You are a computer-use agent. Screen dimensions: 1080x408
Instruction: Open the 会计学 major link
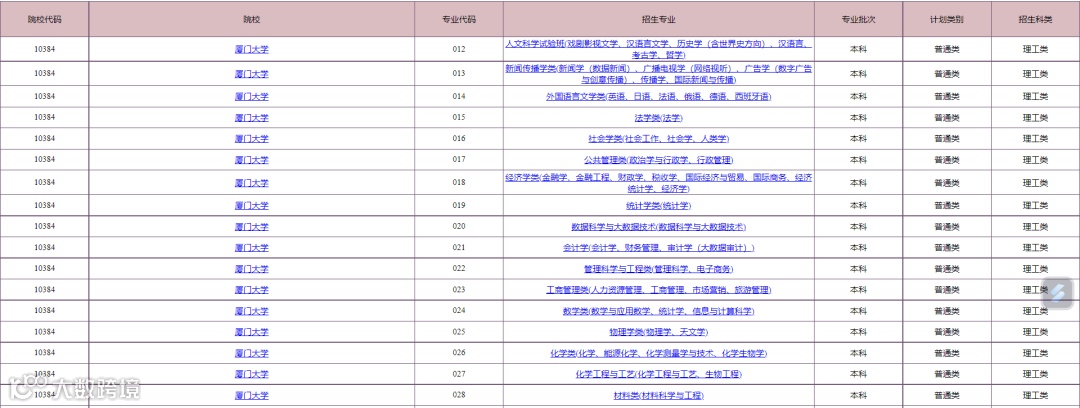658,247
